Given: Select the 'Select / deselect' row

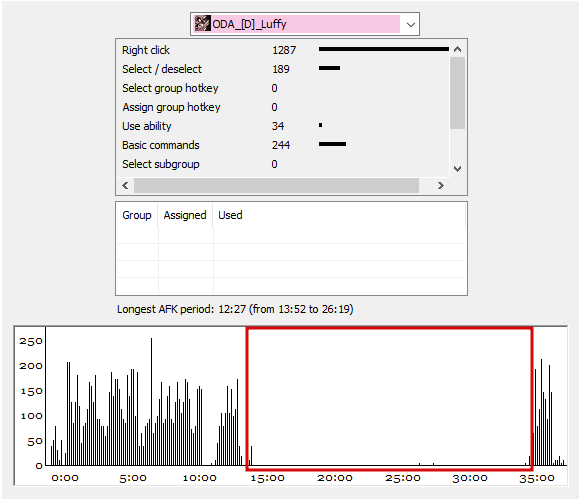Looking at the screenshot, I should pos(284,69).
